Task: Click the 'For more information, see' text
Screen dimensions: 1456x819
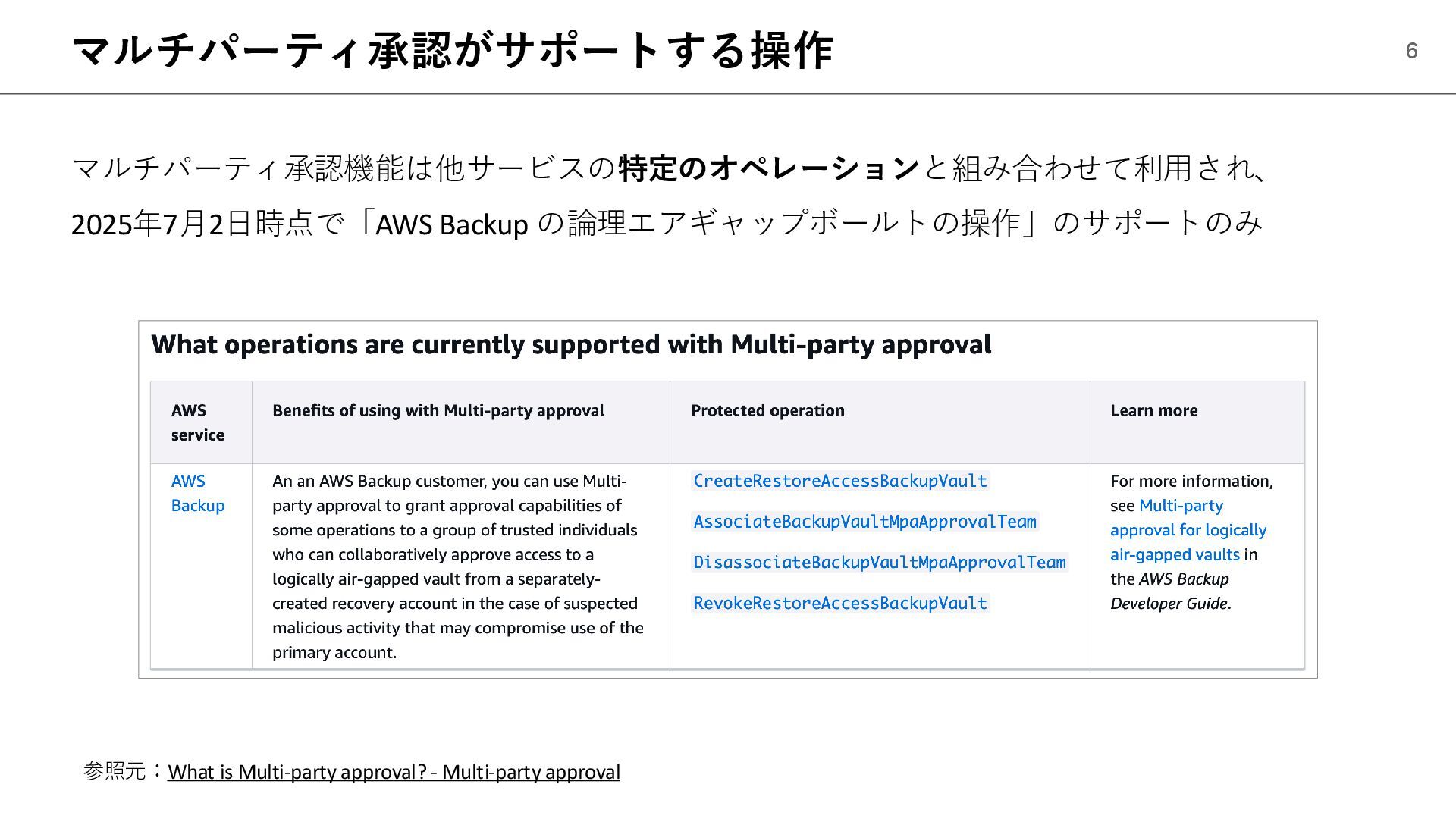Action: coord(1191,493)
